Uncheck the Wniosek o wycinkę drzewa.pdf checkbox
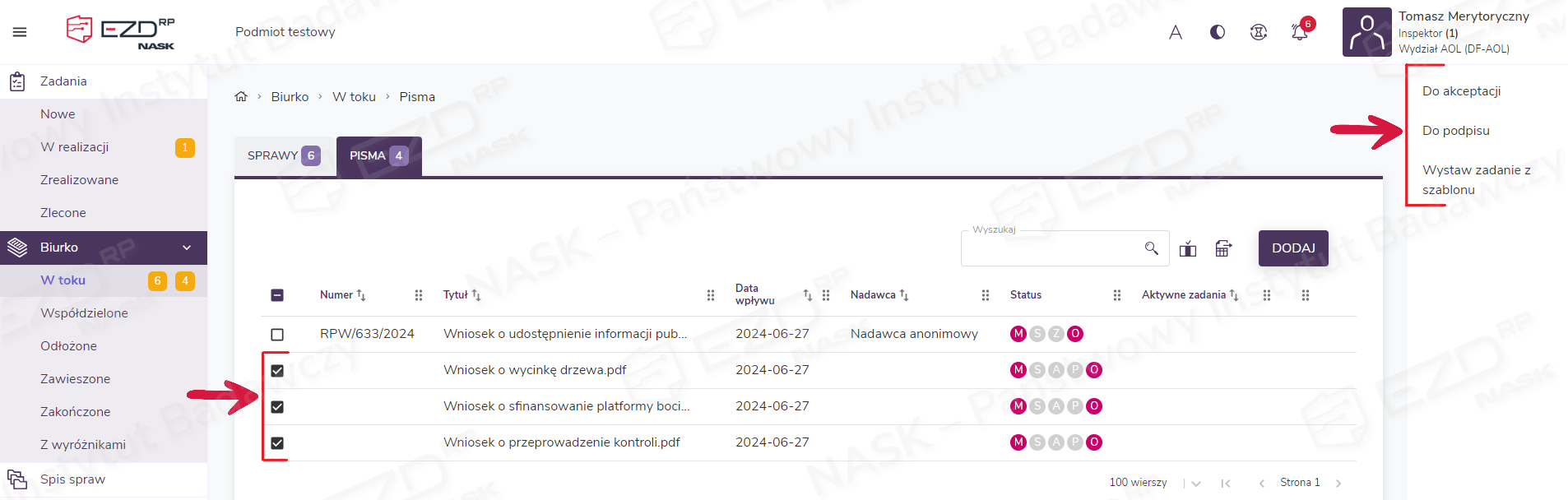This screenshot has width=1568, height=500. (x=277, y=371)
